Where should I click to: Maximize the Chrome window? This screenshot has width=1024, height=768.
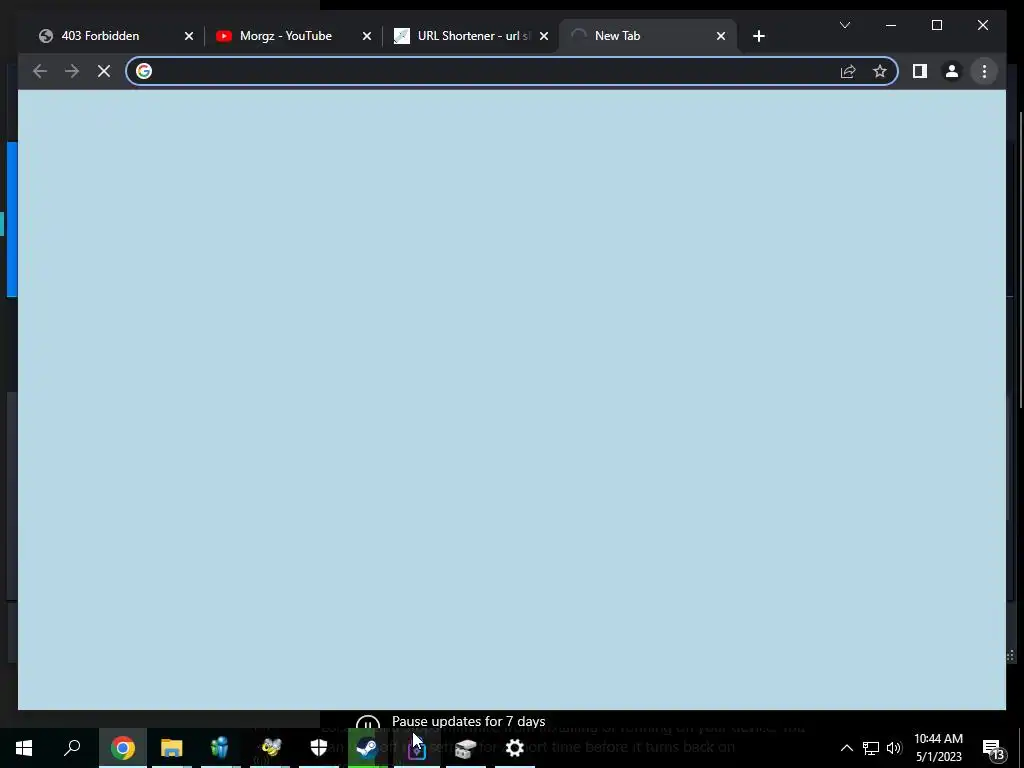pyautogui.click(x=936, y=25)
